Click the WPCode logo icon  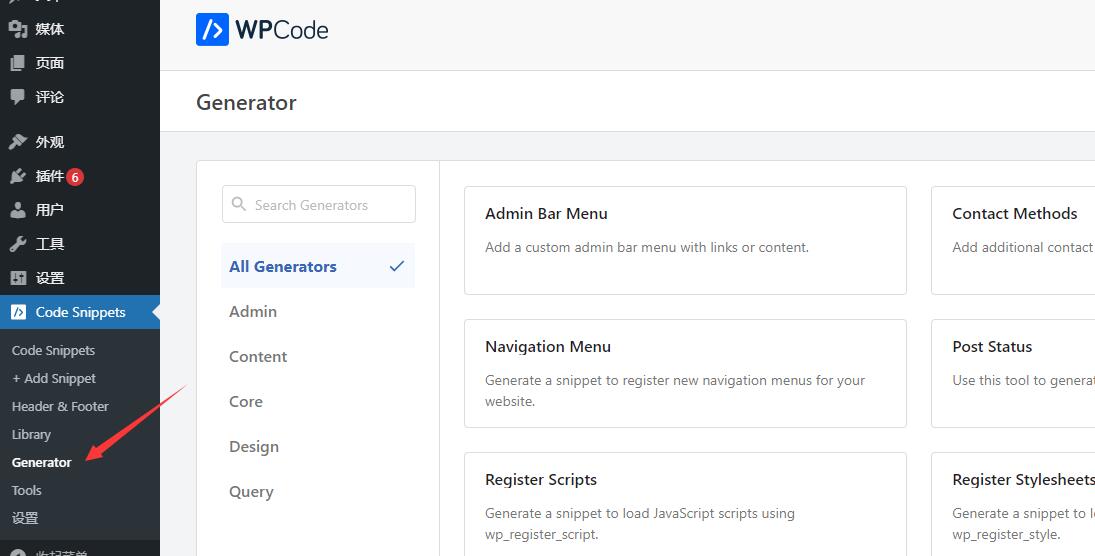point(212,29)
